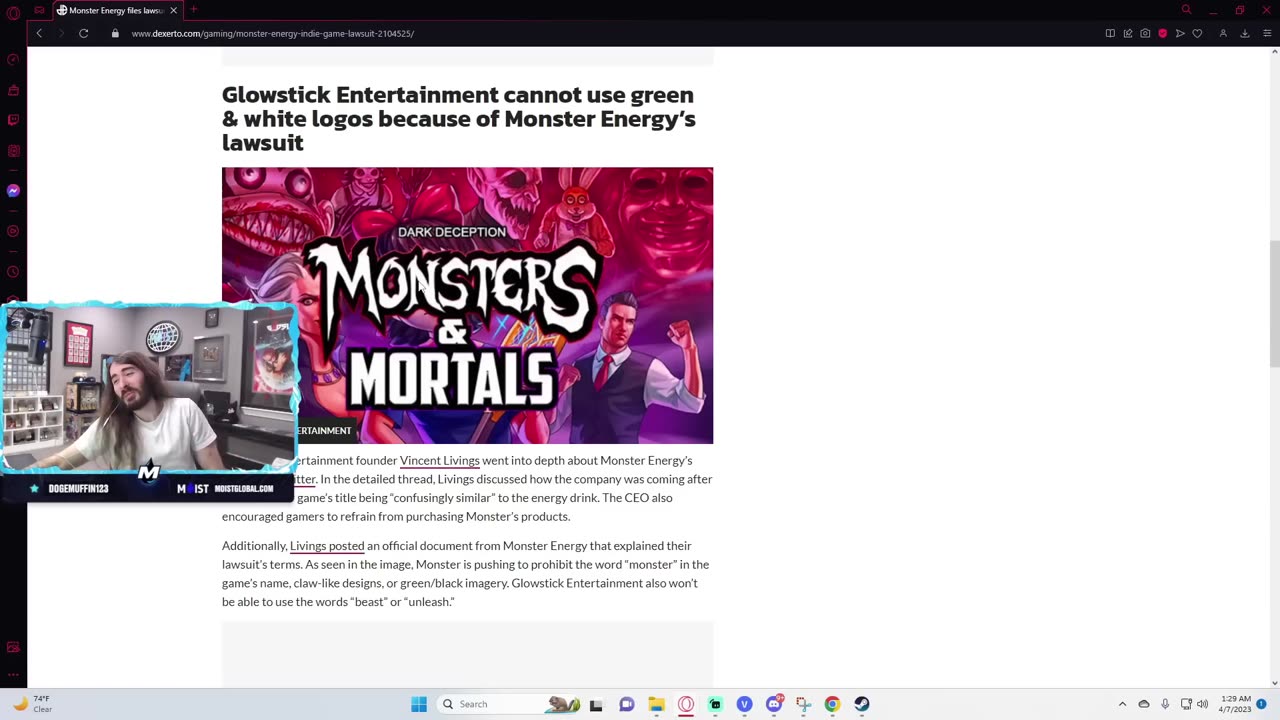Image resolution: width=1280 pixels, height=720 pixels.
Task: Open Twitch panel in the sidebar
Action: pyautogui.click(x=13, y=120)
